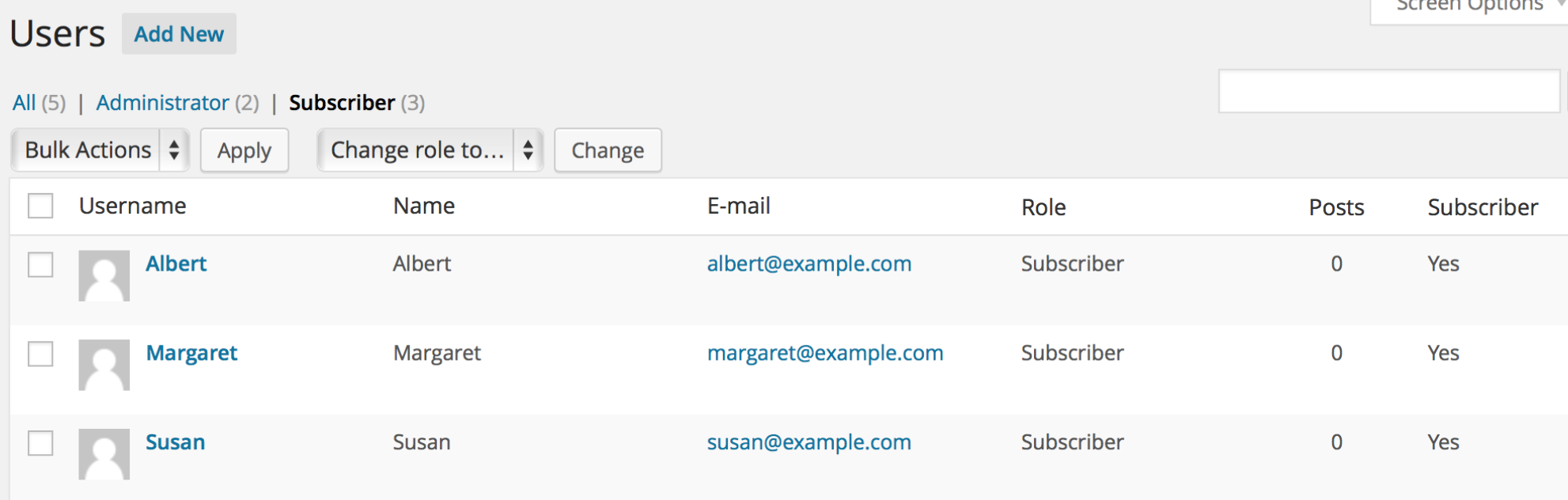Tick the select-all checkbox in the header
Image resolution: width=1568 pixels, height=500 pixels.
pyautogui.click(x=40, y=206)
